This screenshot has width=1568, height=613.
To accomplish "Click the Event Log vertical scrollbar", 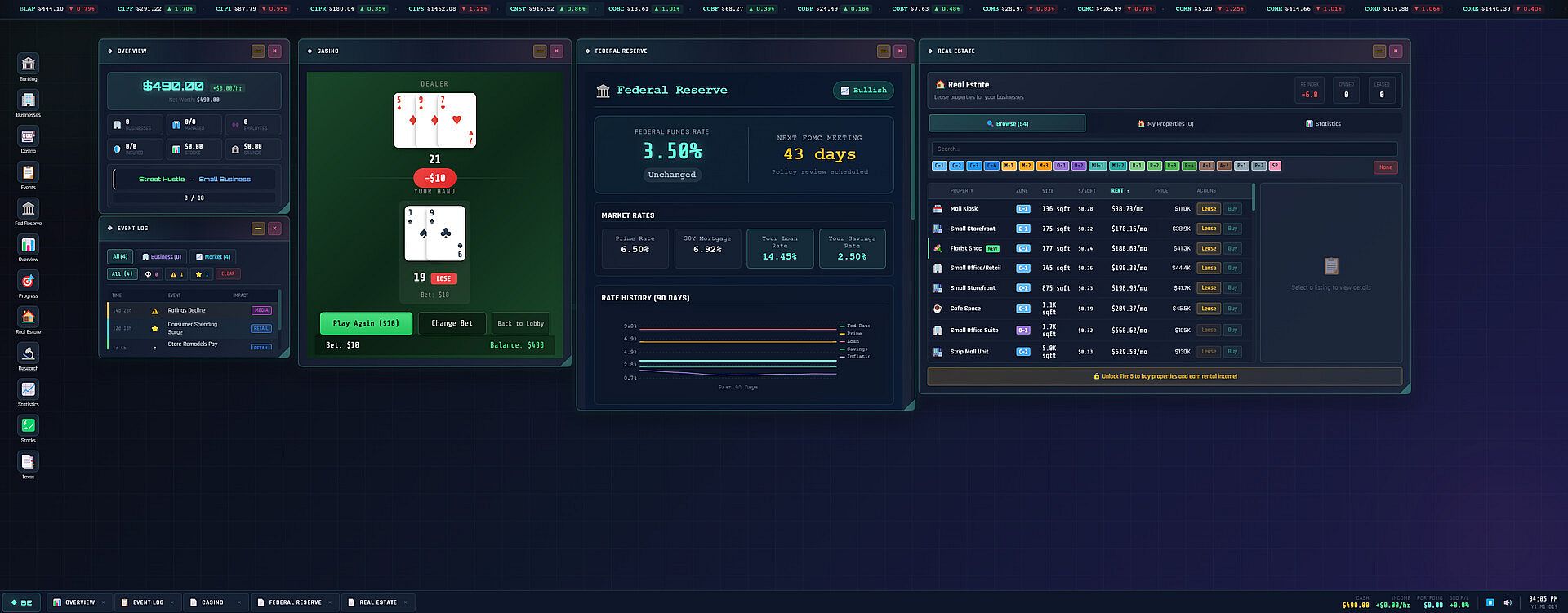I will (279, 310).
